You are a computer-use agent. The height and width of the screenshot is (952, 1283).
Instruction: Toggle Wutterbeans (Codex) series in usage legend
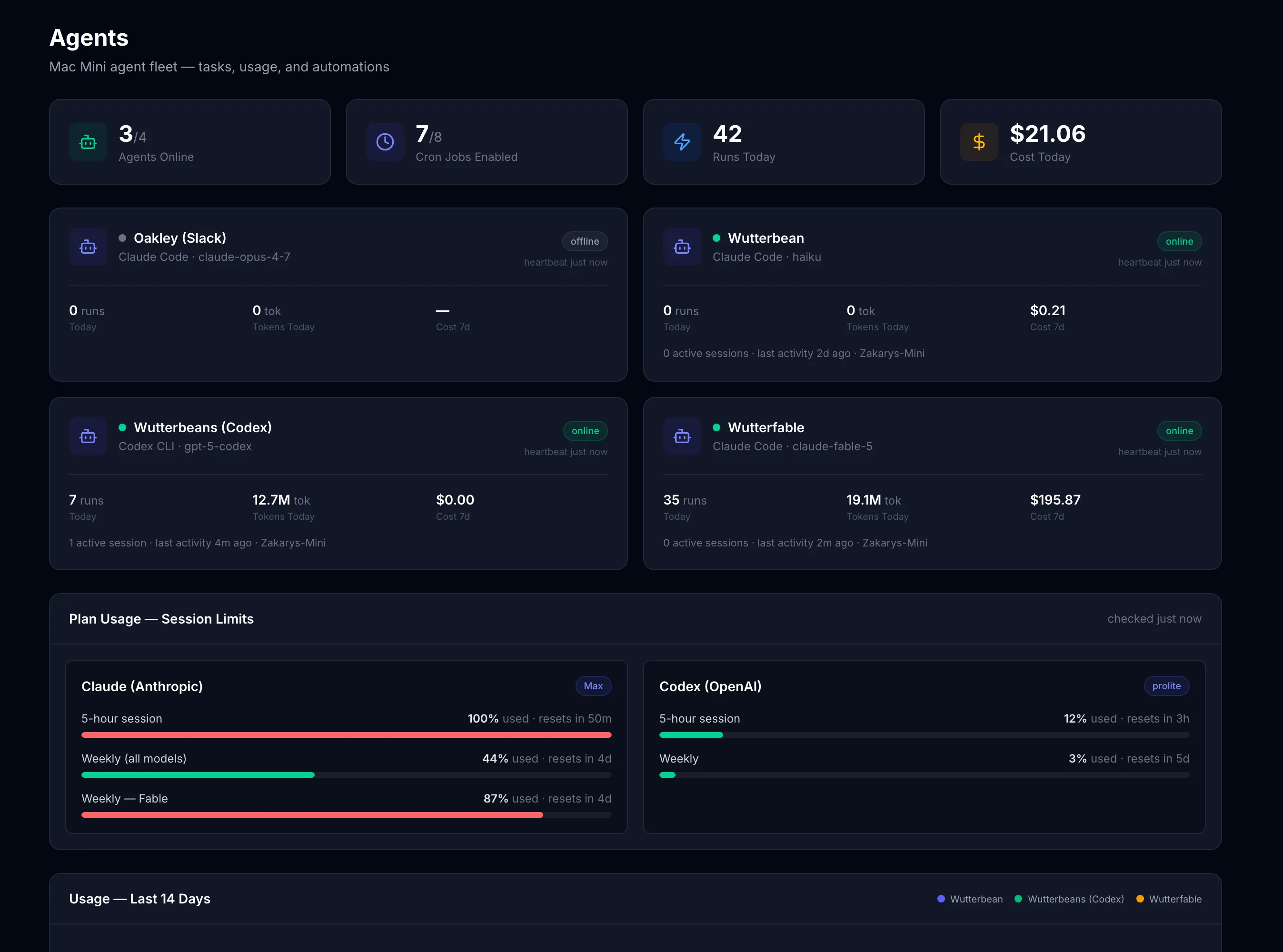point(1069,899)
